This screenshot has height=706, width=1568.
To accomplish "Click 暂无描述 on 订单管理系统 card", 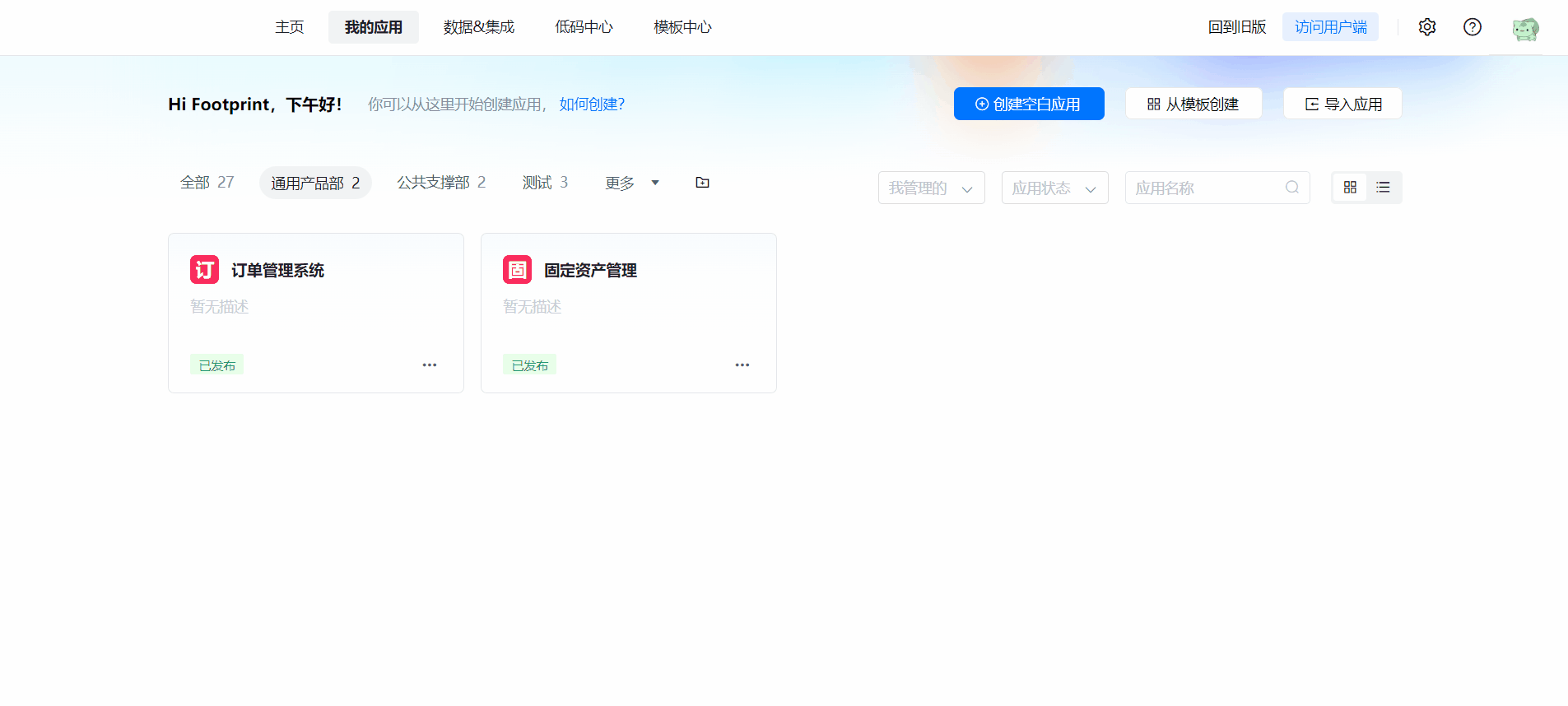I will (220, 307).
